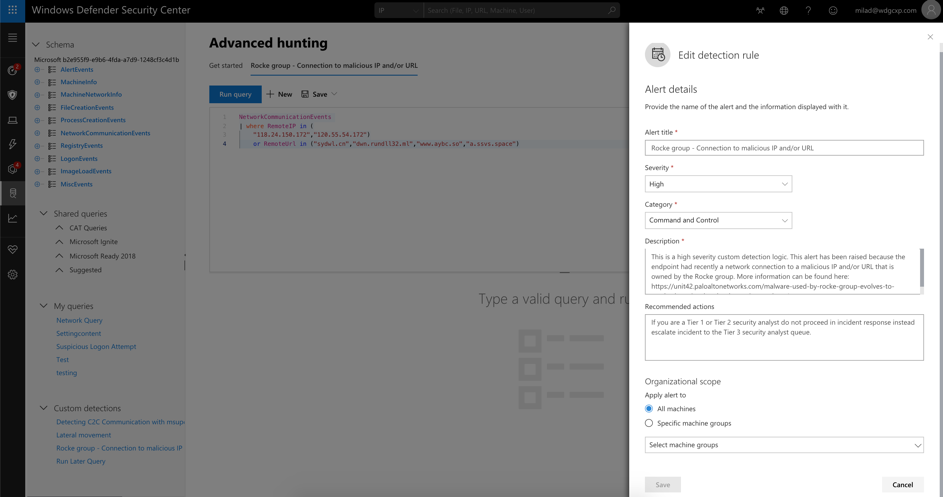Click the Alert title input field
Screen dimensions: 943x497
(x=784, y=148)
